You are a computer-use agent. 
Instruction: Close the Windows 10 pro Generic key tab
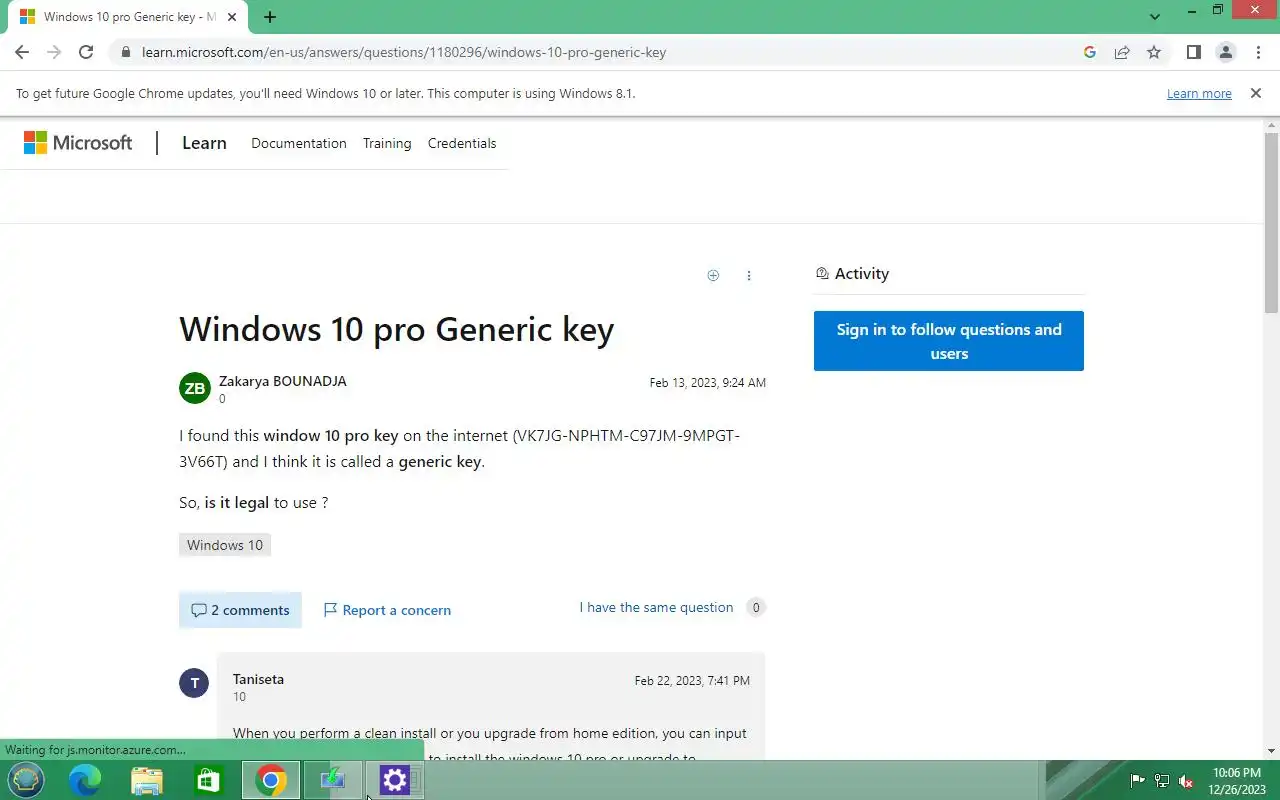(232, 17)
